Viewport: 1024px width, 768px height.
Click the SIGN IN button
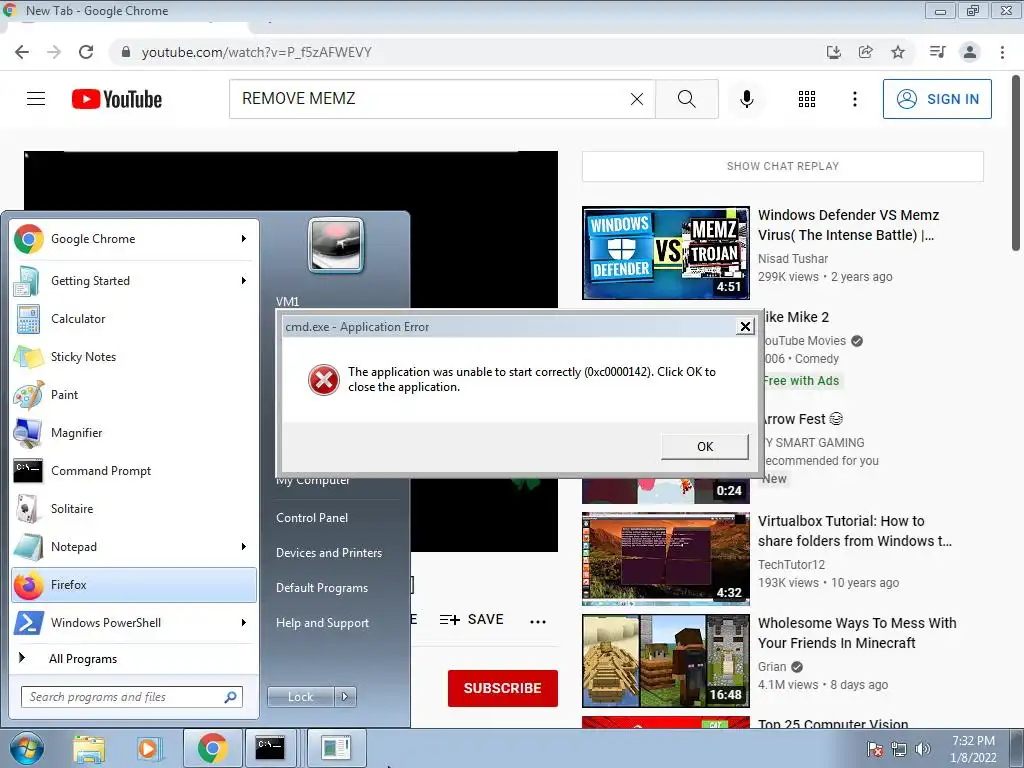click(x=937, y=99)
